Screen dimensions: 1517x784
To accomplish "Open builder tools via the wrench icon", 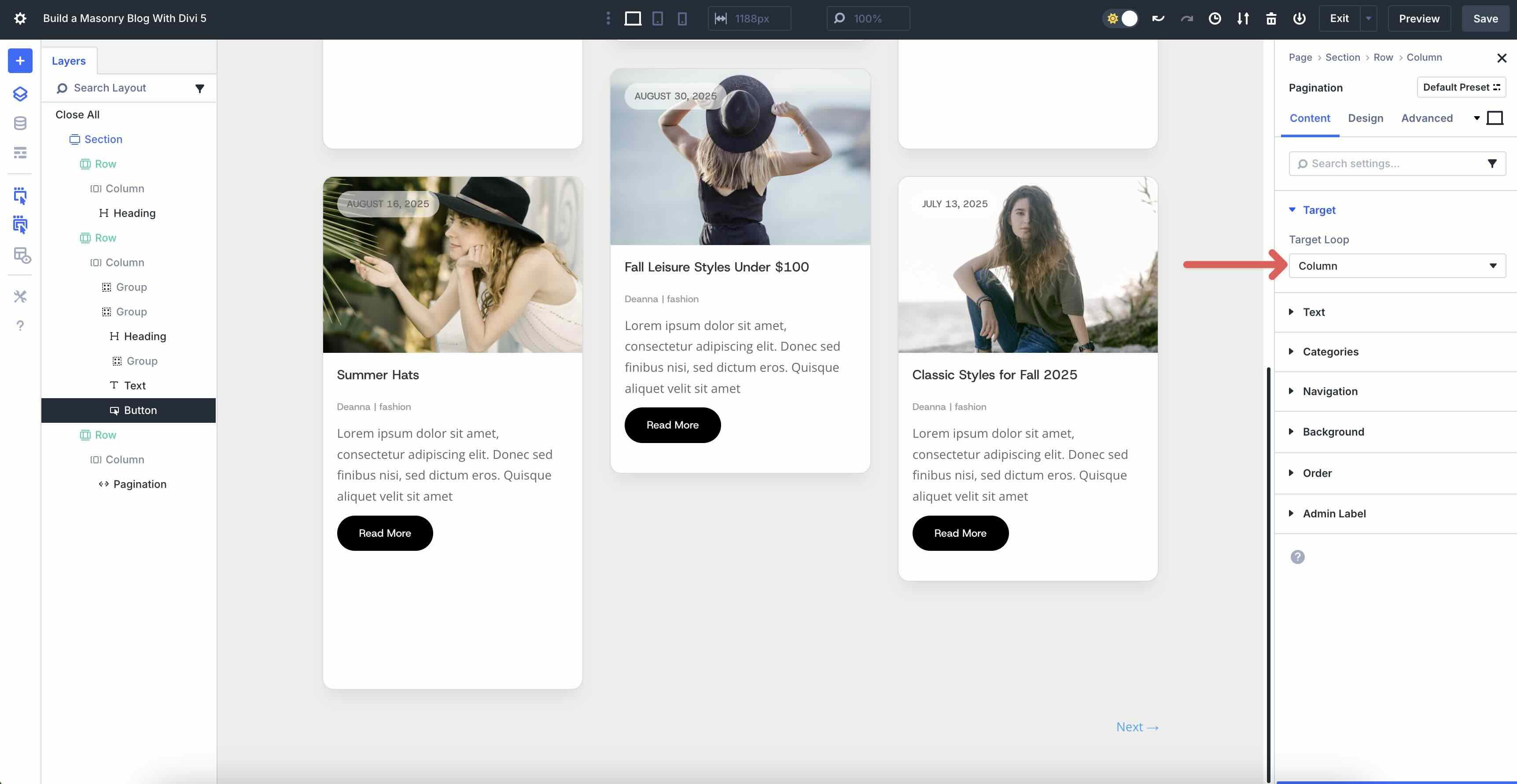I will 20,296.
